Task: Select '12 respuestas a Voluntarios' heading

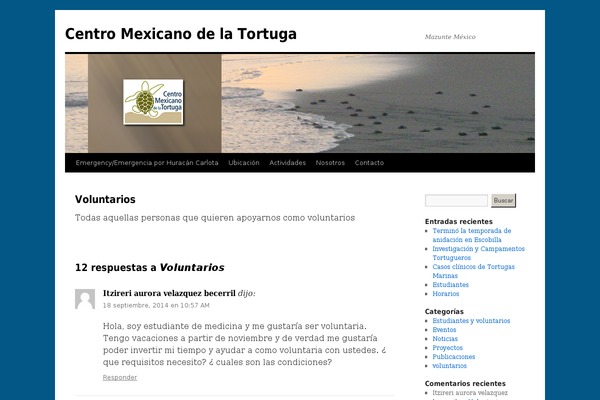Action: pos(150,268)
